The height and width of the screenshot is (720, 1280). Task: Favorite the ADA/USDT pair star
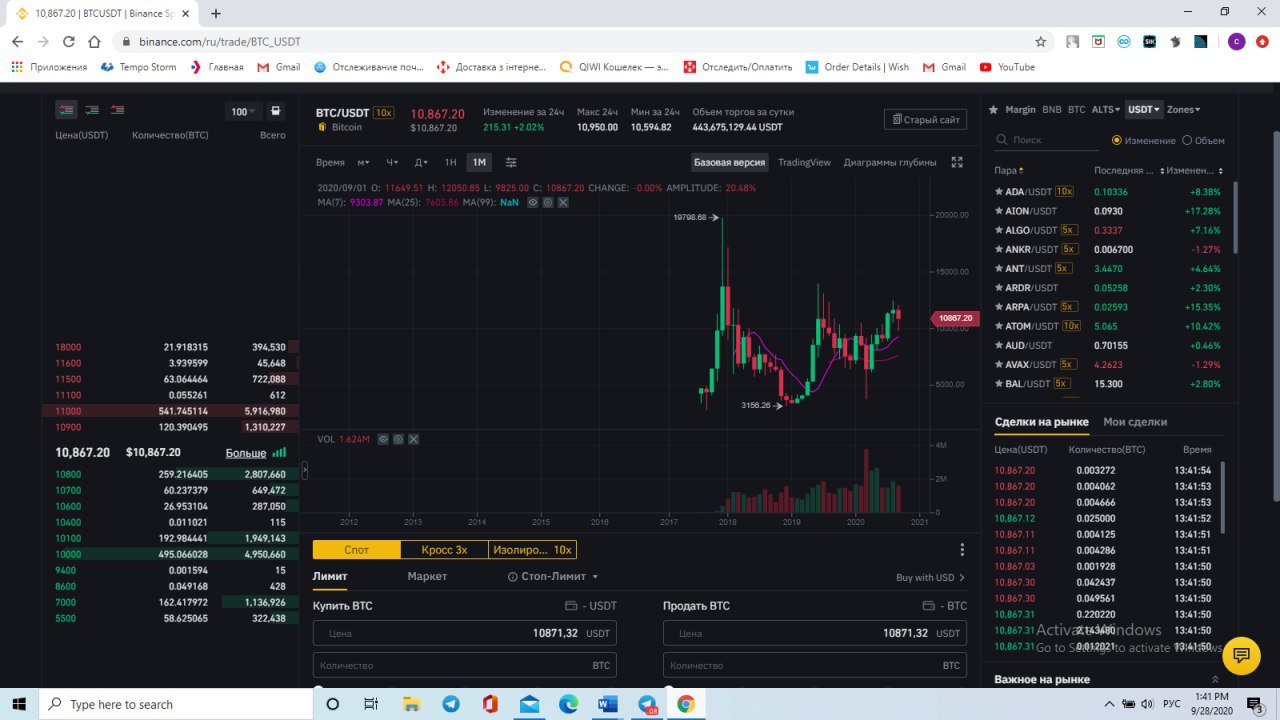[998, 192]
